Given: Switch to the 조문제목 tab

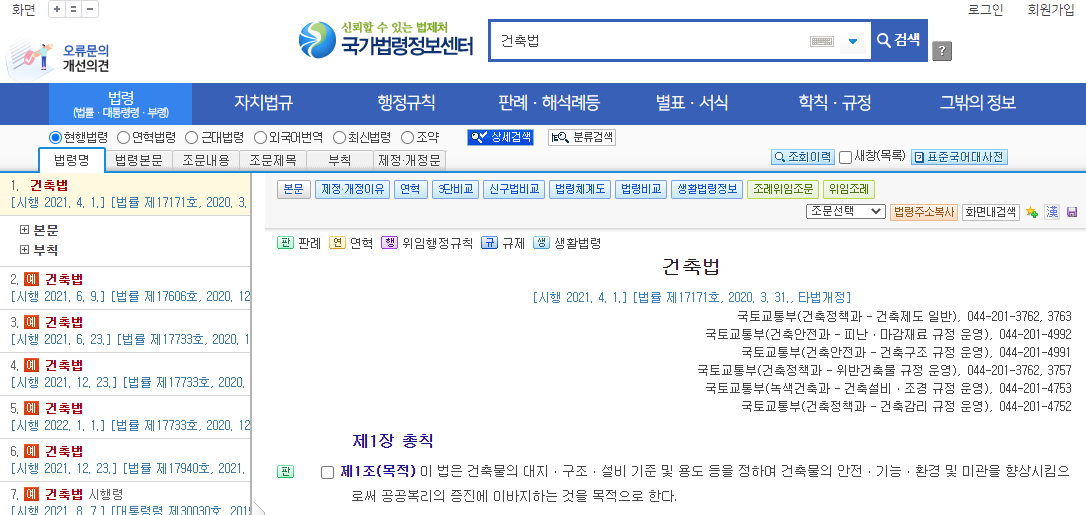Looking at the screenshot, I should point(273,161).
